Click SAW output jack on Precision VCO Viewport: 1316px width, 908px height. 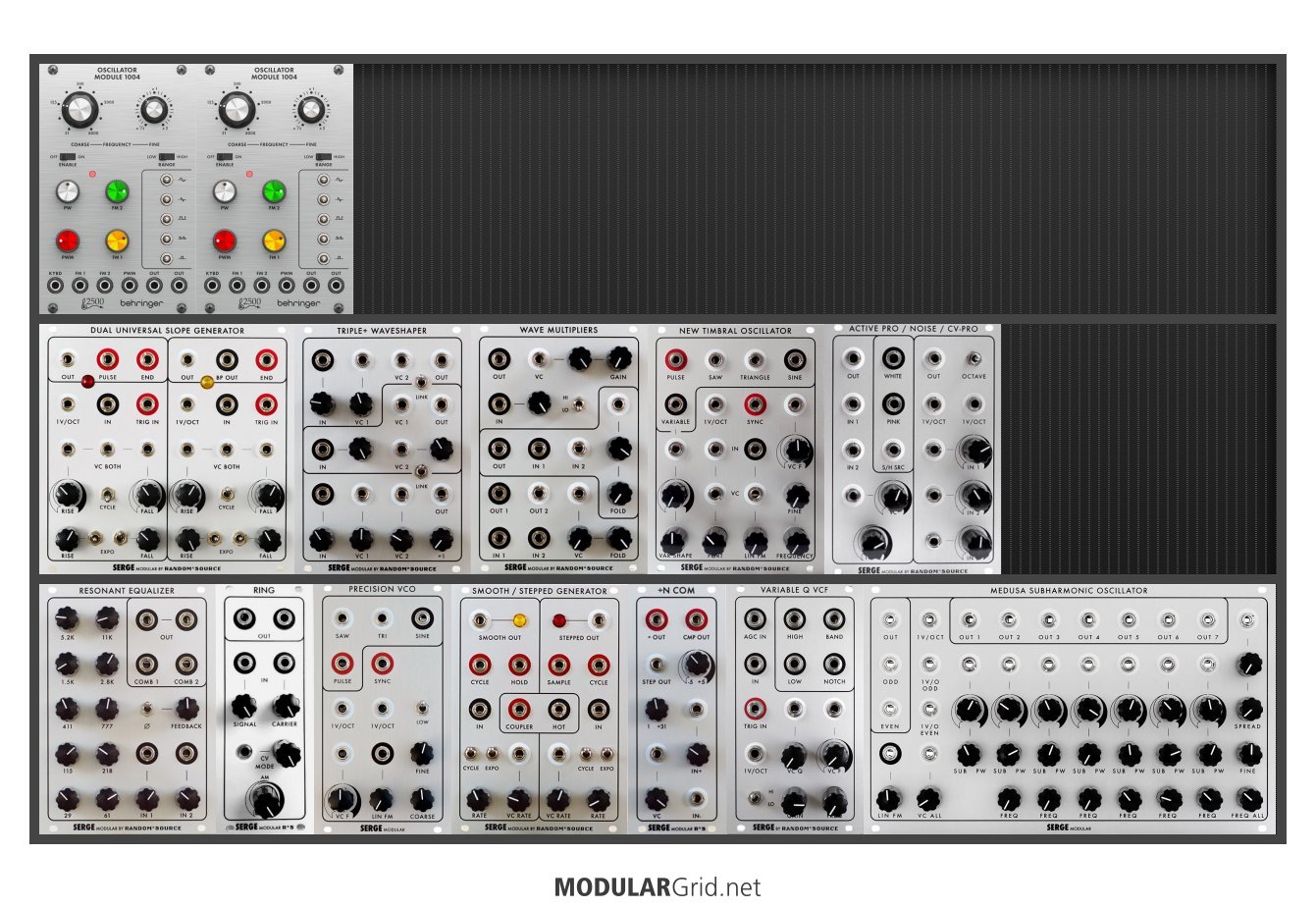342,618
